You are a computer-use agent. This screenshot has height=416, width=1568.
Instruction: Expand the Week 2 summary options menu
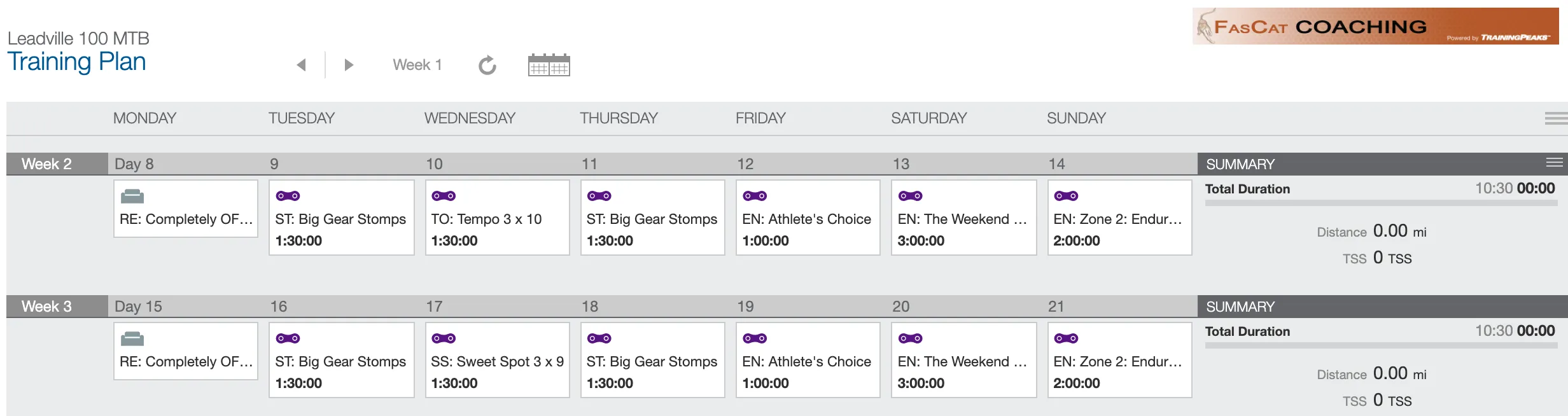tap(1555, 163)
